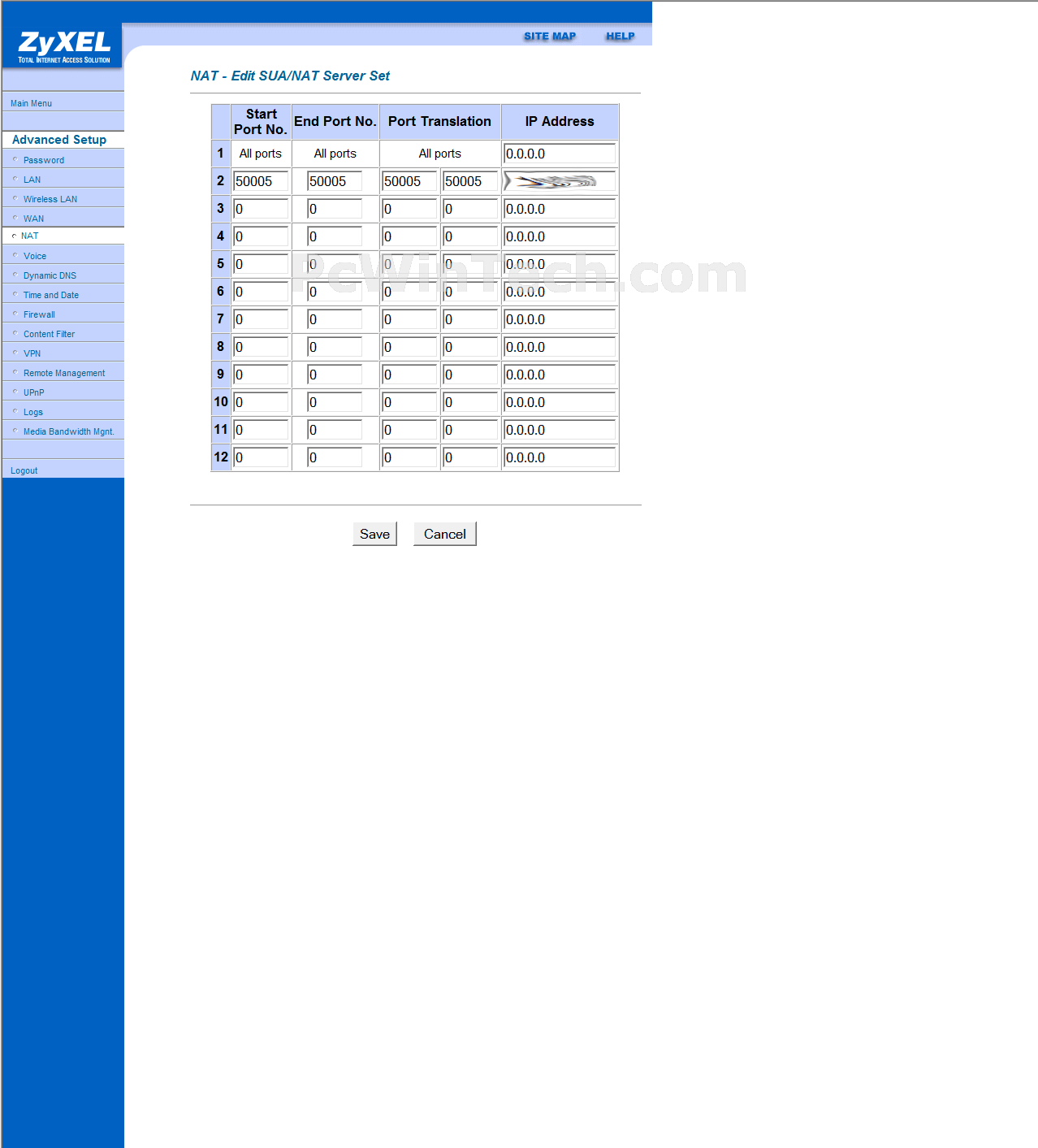Viewport: 1038px width, 1148px height.
Task: Click row 2 End Port field
Action: (x=335, y=181)
